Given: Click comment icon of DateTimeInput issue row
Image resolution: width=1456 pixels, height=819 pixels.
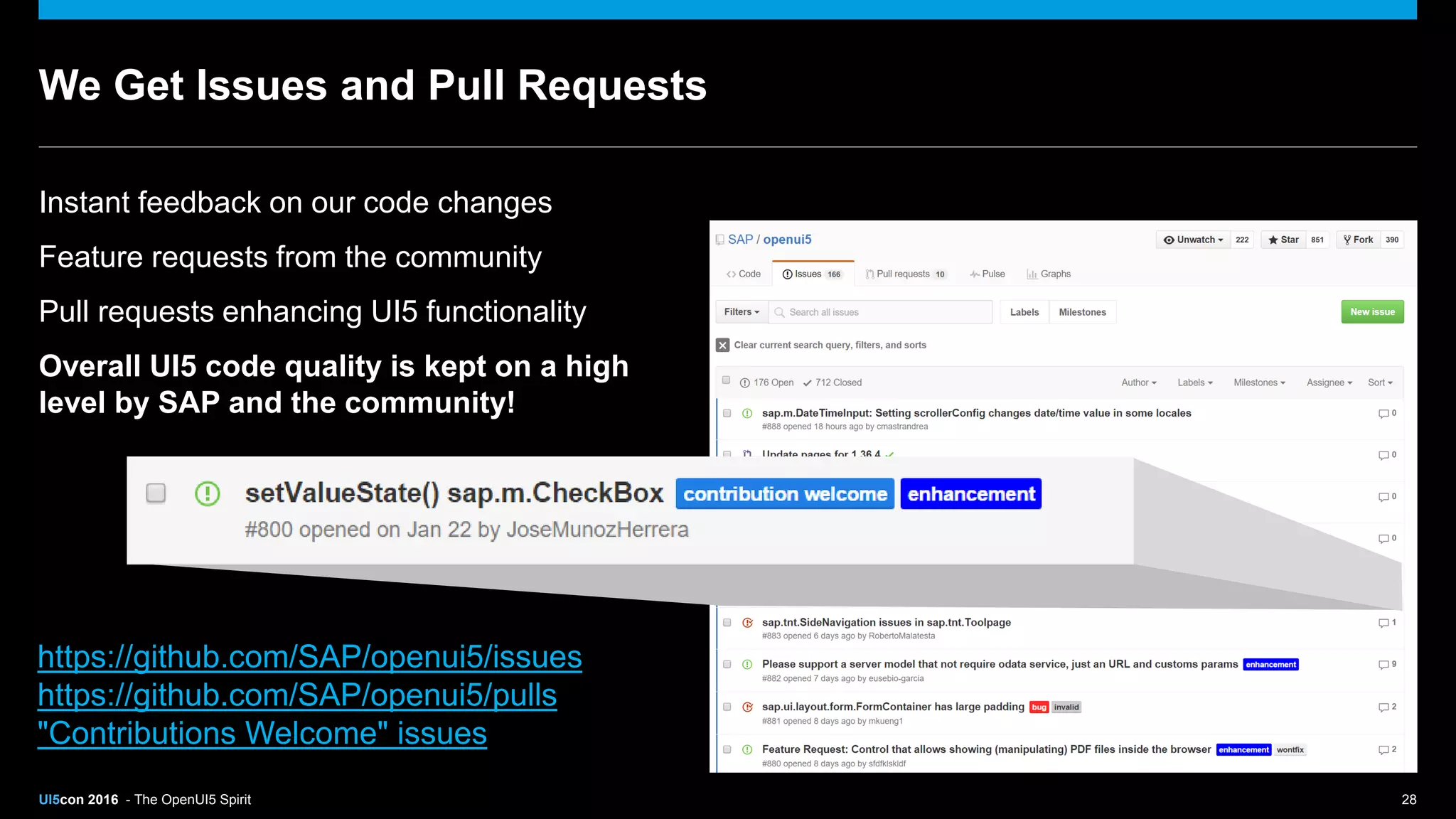Looking at the screenshot, I should tap(1383, 414).
